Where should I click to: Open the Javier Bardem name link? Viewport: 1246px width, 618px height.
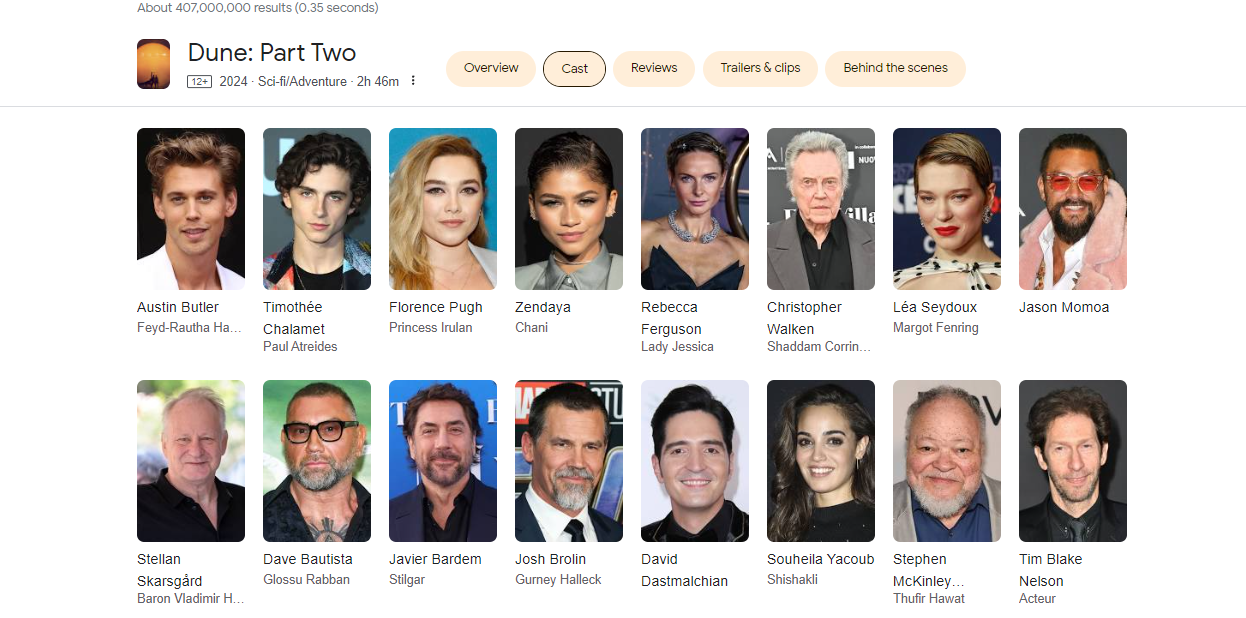[x=435, y=559]
